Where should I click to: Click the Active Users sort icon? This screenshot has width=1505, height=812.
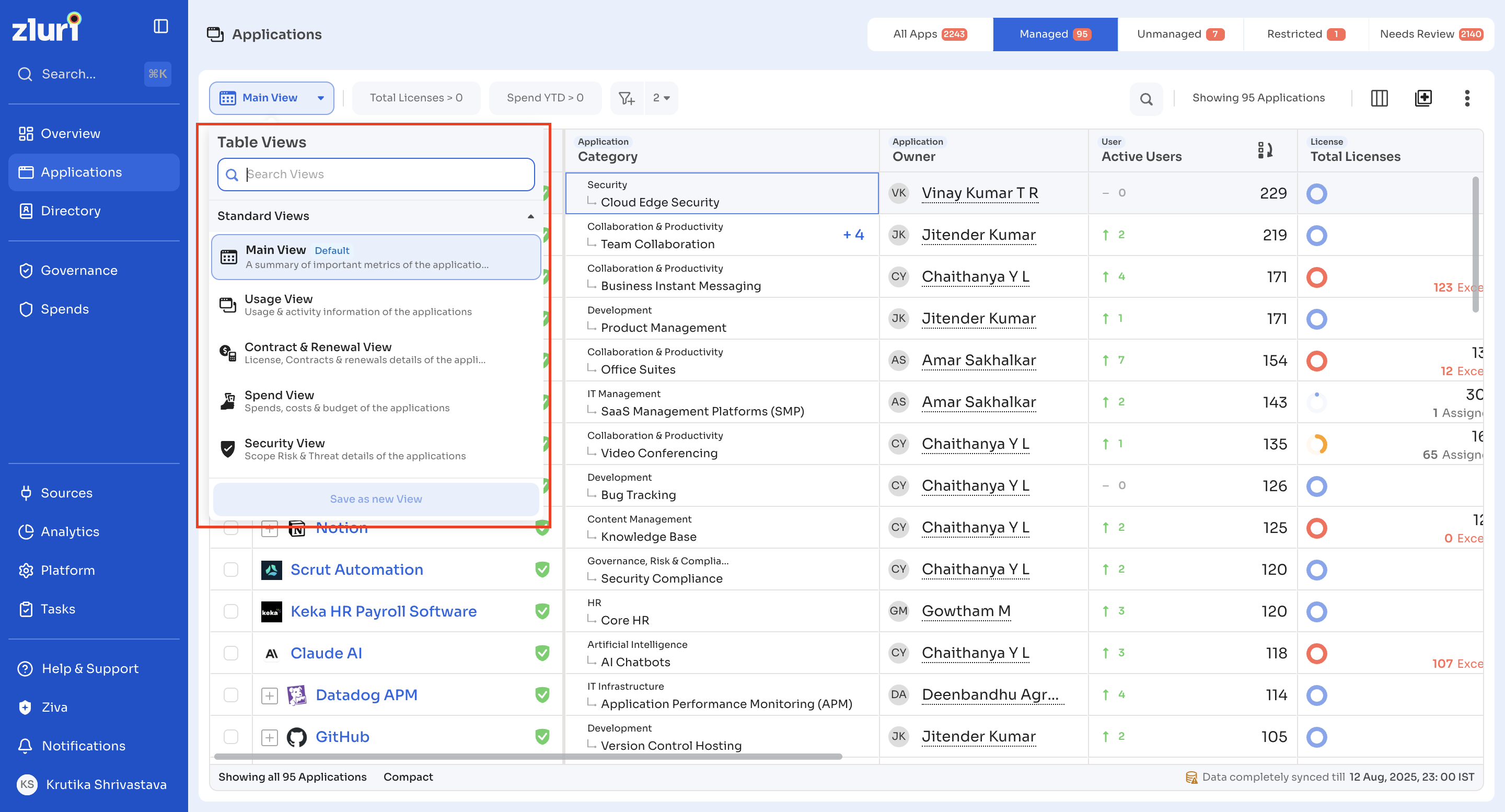tap(1265, 150)
